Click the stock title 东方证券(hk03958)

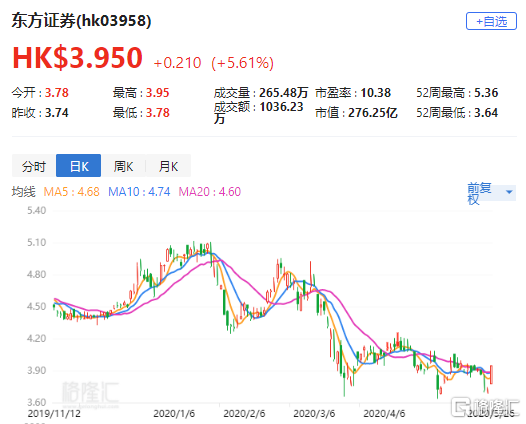click(x=82, y=21)
